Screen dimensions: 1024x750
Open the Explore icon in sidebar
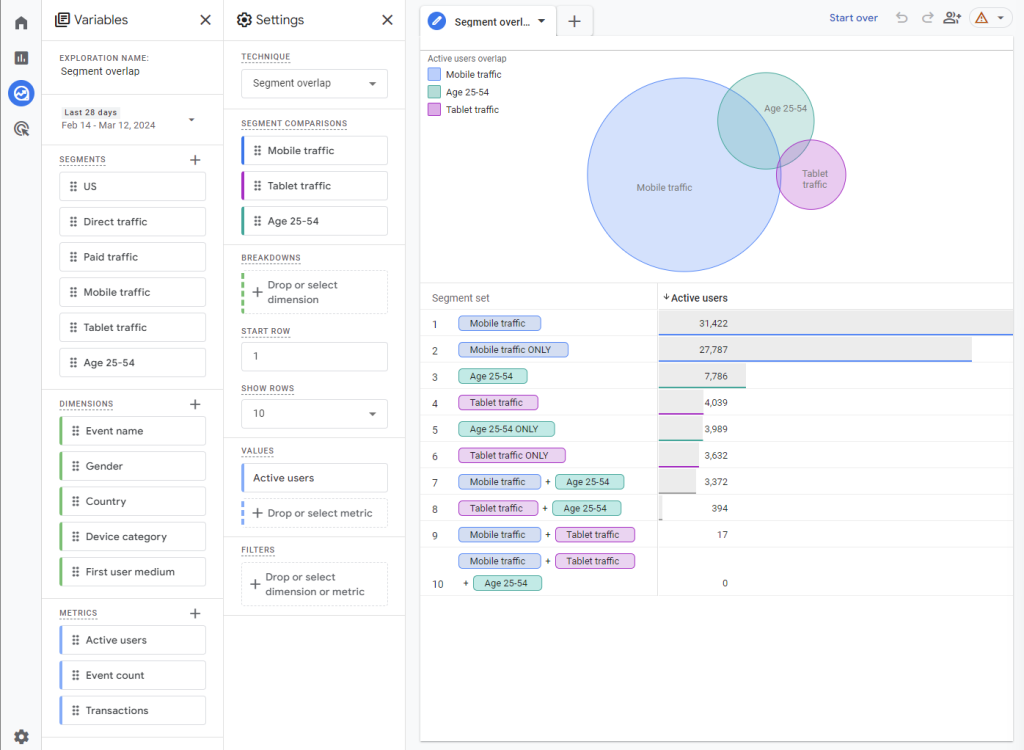[x=22, y=93]
